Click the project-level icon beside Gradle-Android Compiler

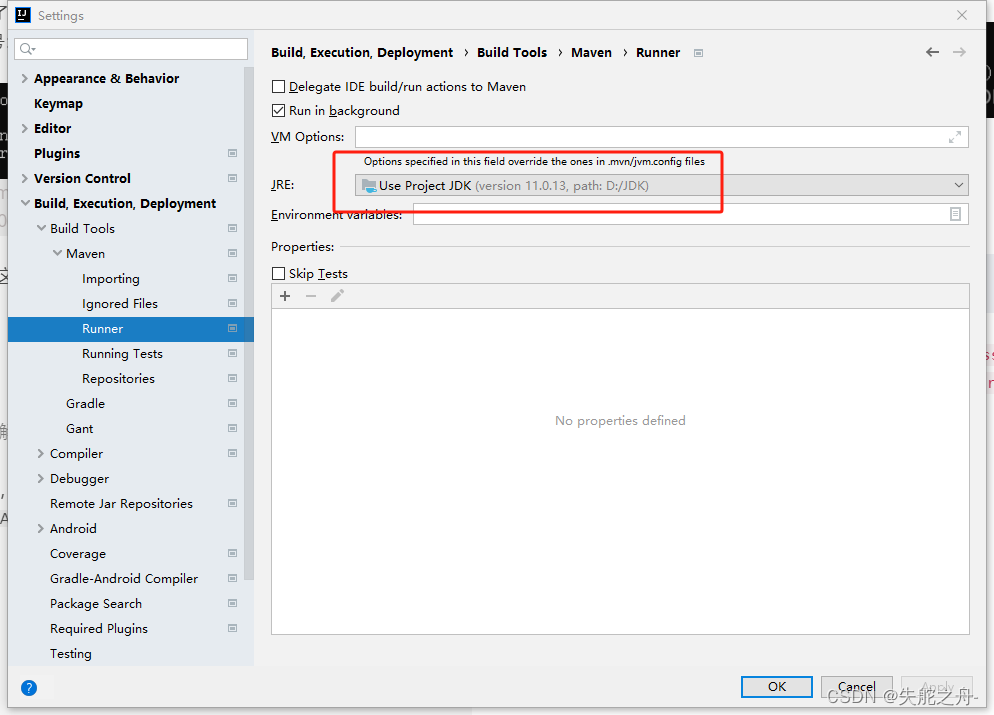233,578
